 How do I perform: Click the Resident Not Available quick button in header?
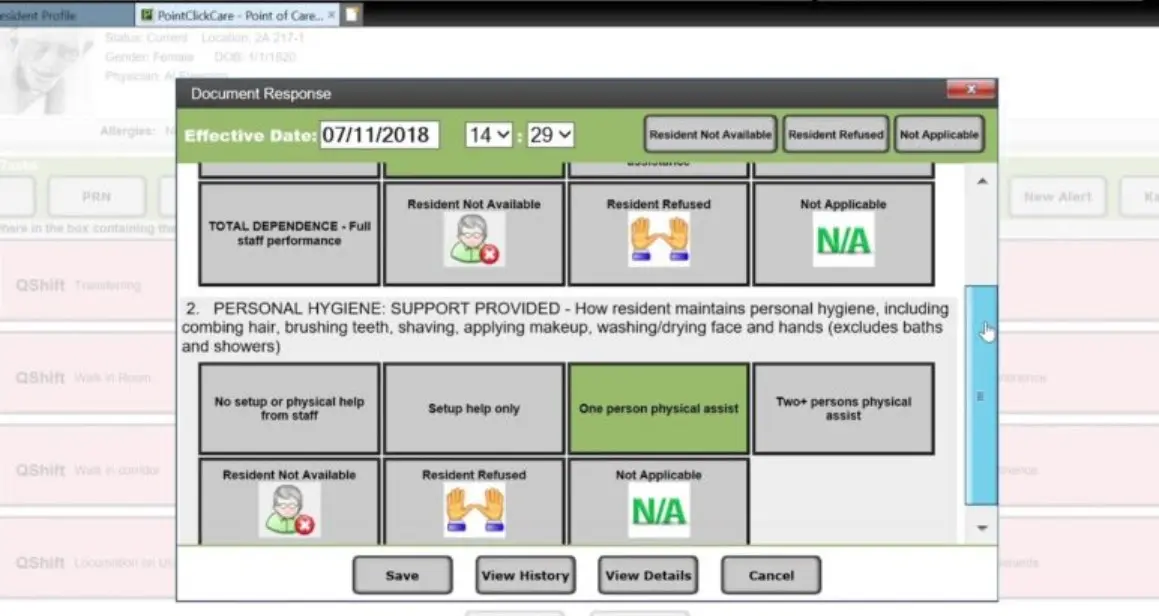pyautogui.click(x=710, y=133)
